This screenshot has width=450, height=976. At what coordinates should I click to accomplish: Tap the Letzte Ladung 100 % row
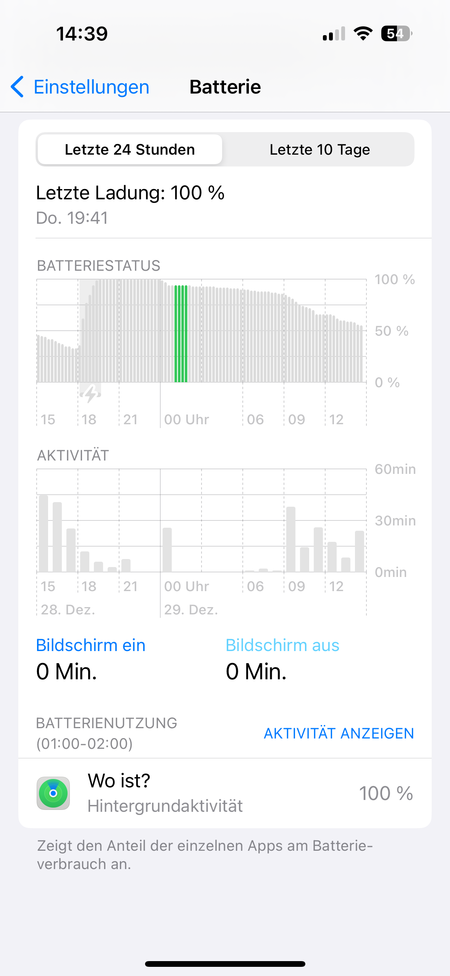point(225,204)
